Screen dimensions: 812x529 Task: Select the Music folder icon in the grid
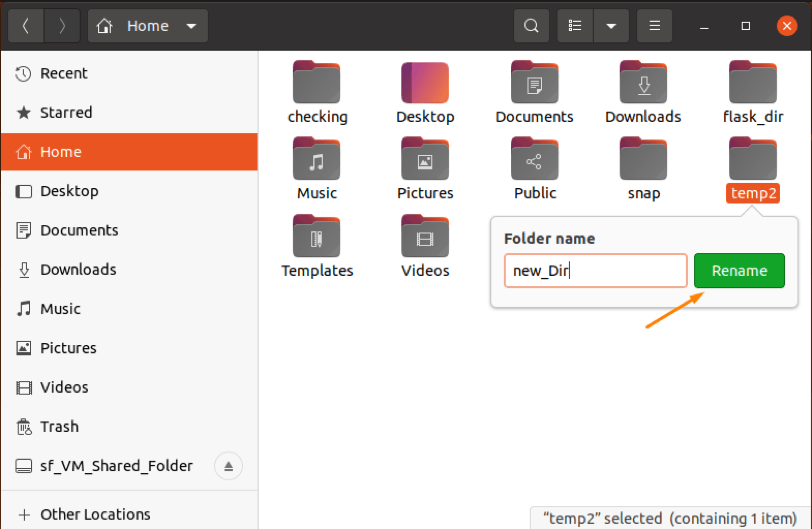[316, 158]
